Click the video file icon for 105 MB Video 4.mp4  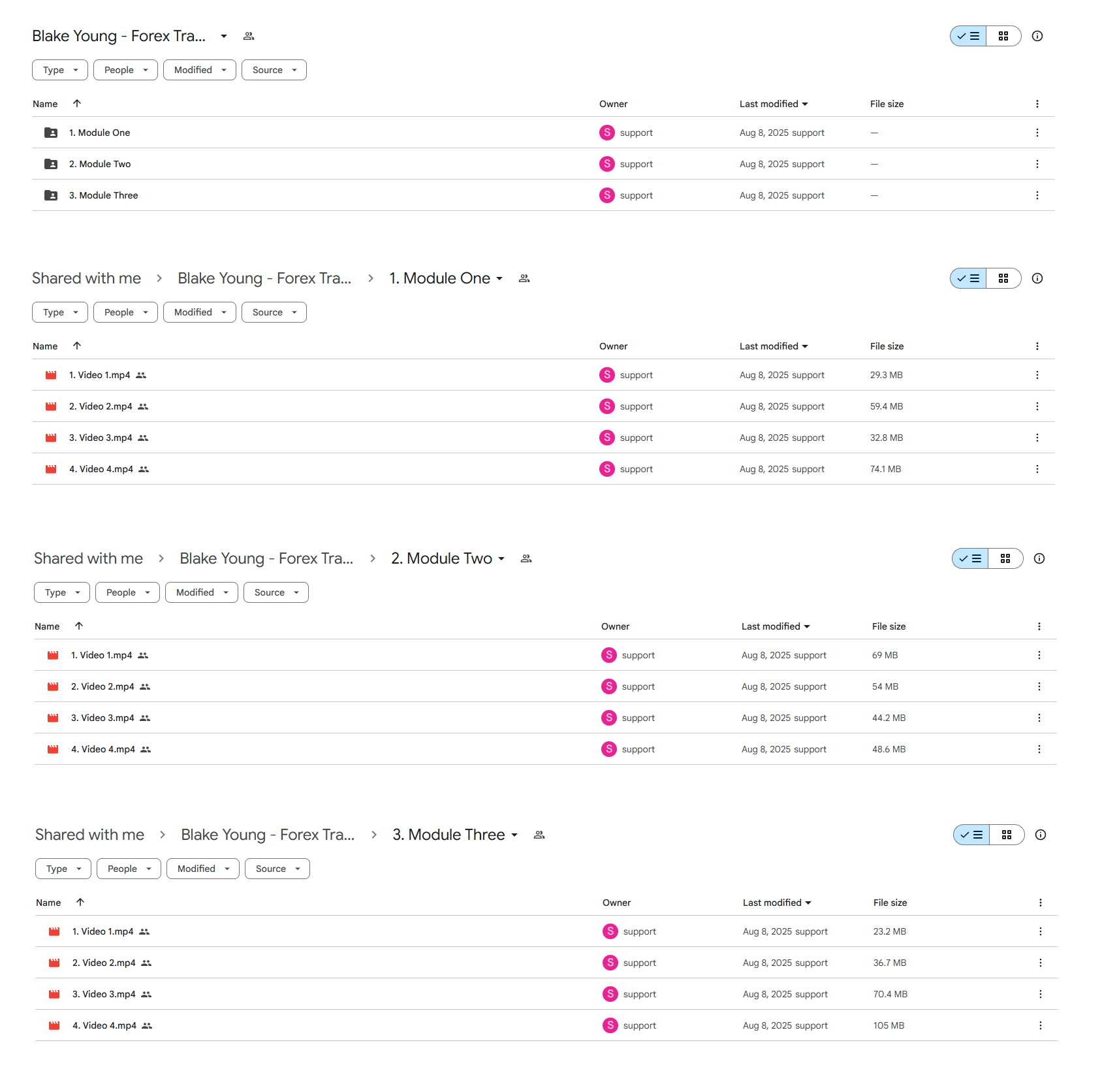pyautogui.click(x=55, y=1025)
